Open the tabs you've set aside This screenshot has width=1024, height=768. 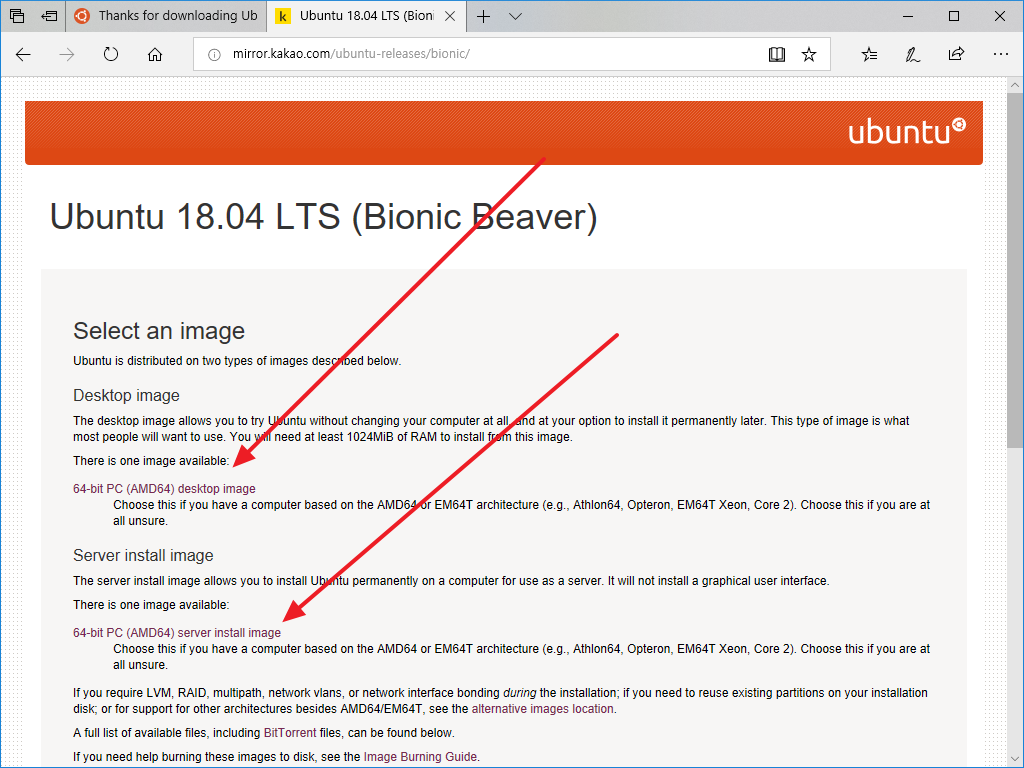17,16
